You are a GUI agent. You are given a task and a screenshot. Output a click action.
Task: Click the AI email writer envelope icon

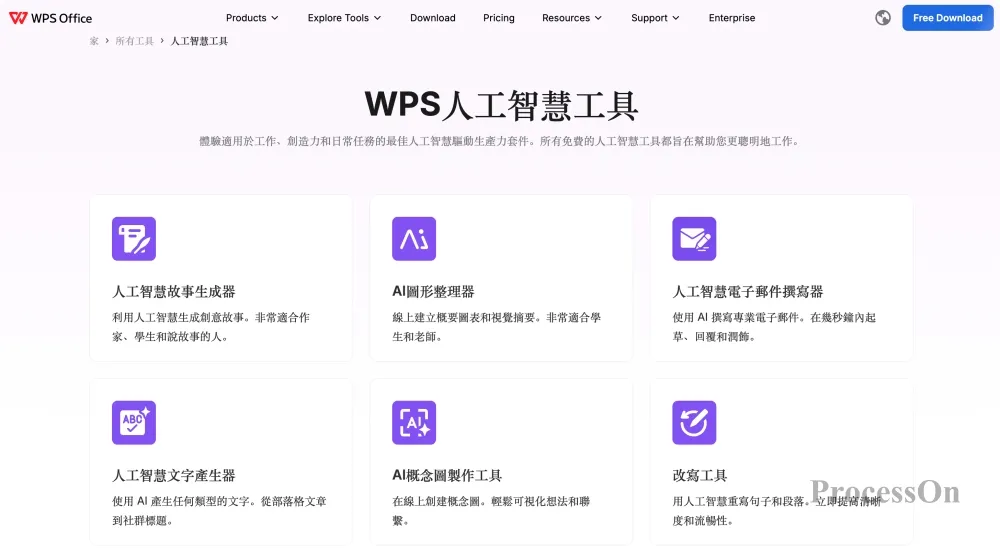pyautogui.click(x=694, y=239)
